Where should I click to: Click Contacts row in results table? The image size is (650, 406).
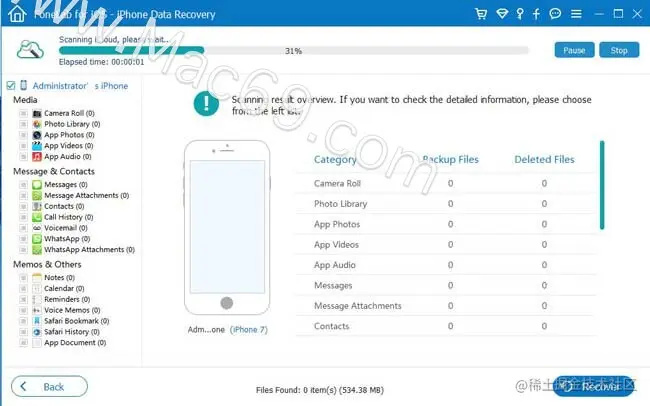click(446, 326)
